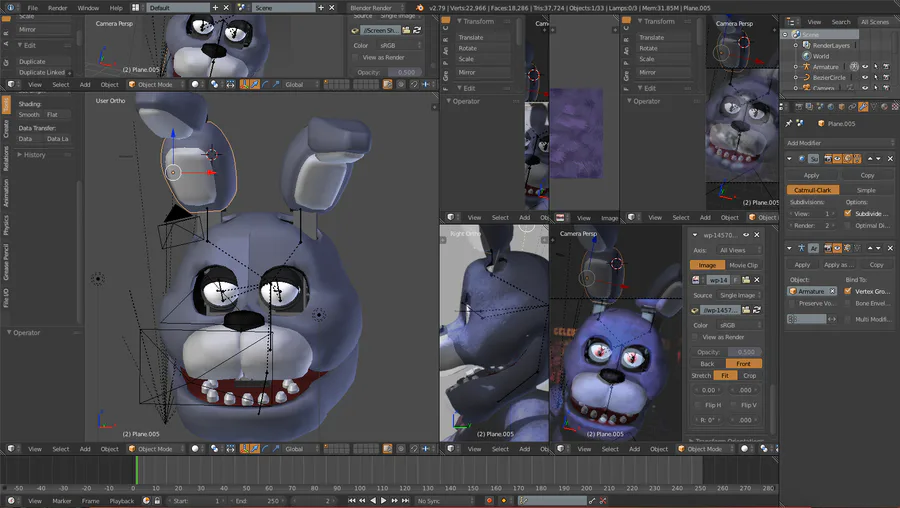The width and height of the screenshot is (900, 508).
Task: Open the Render menu
Action: tap(57, 7)
